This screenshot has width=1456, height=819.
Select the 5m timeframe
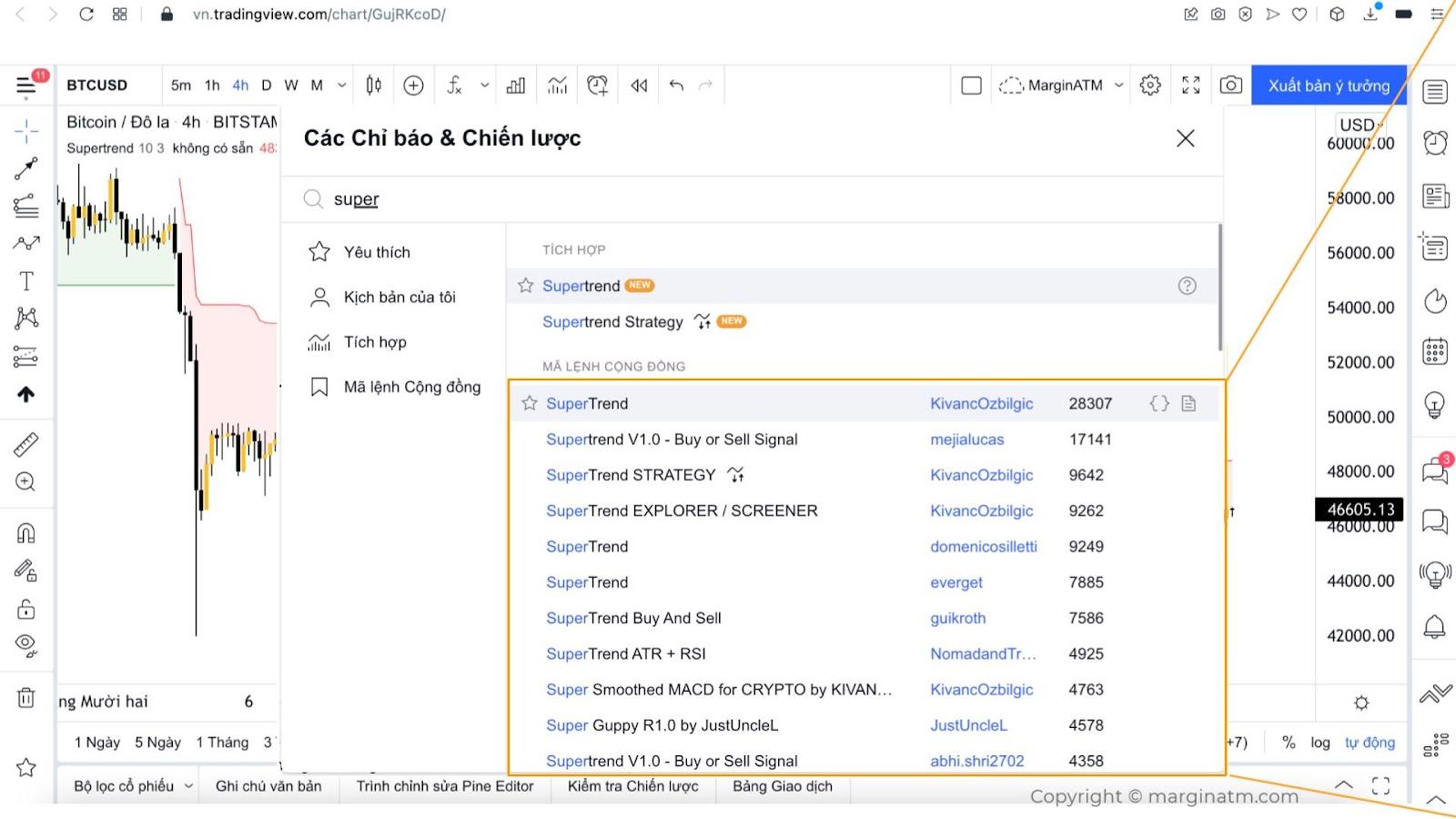[x=181, y=86]
